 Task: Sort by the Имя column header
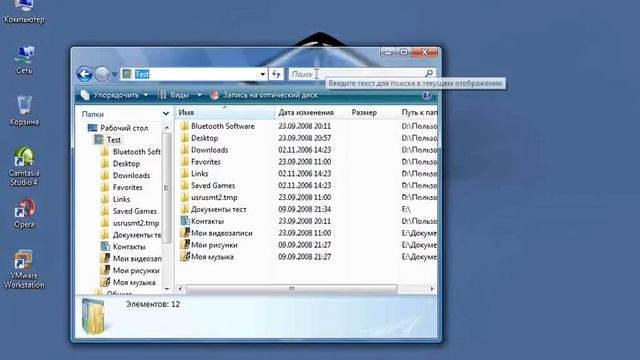[225, 112]
